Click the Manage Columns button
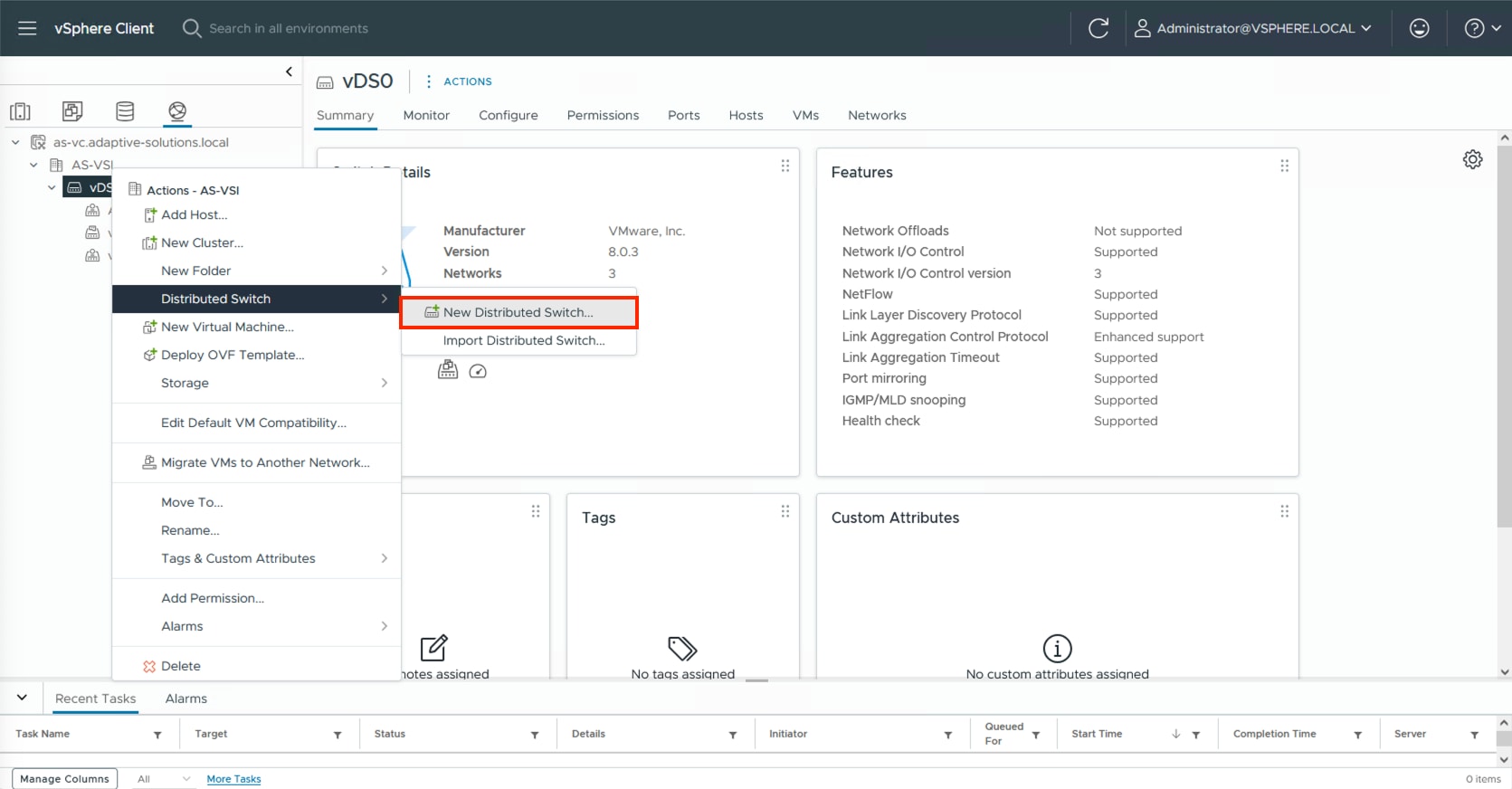Screen dimensions: 1512x789 pyautogui.click(x=64, y=779)
